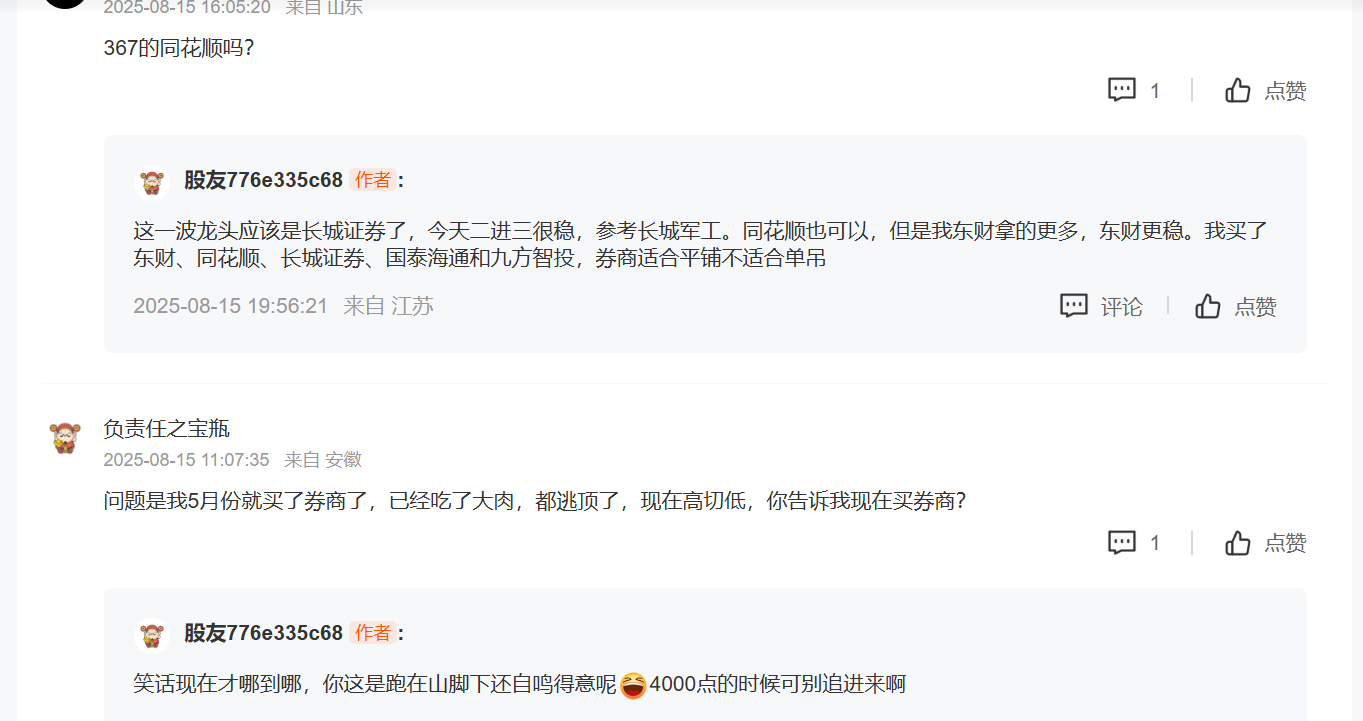Image resolution: width=1363 pixels, height=721 pixels.
Task: Click the 评论 text in the Jiangsu reply
Action: click(1121, 307)
